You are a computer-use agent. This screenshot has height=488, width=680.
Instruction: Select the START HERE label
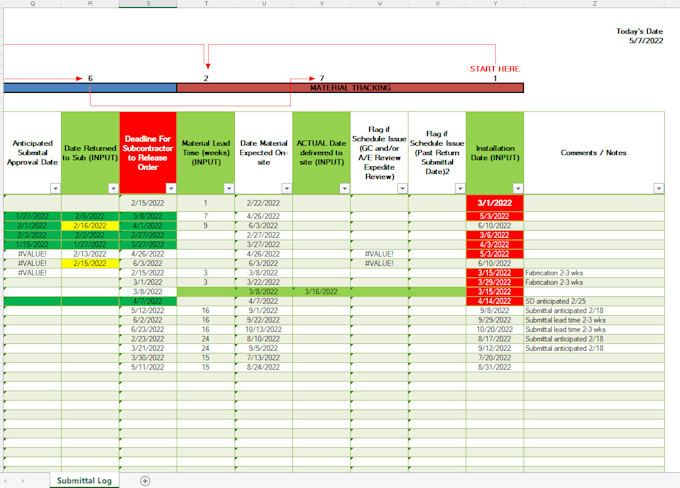click(495, 69)
